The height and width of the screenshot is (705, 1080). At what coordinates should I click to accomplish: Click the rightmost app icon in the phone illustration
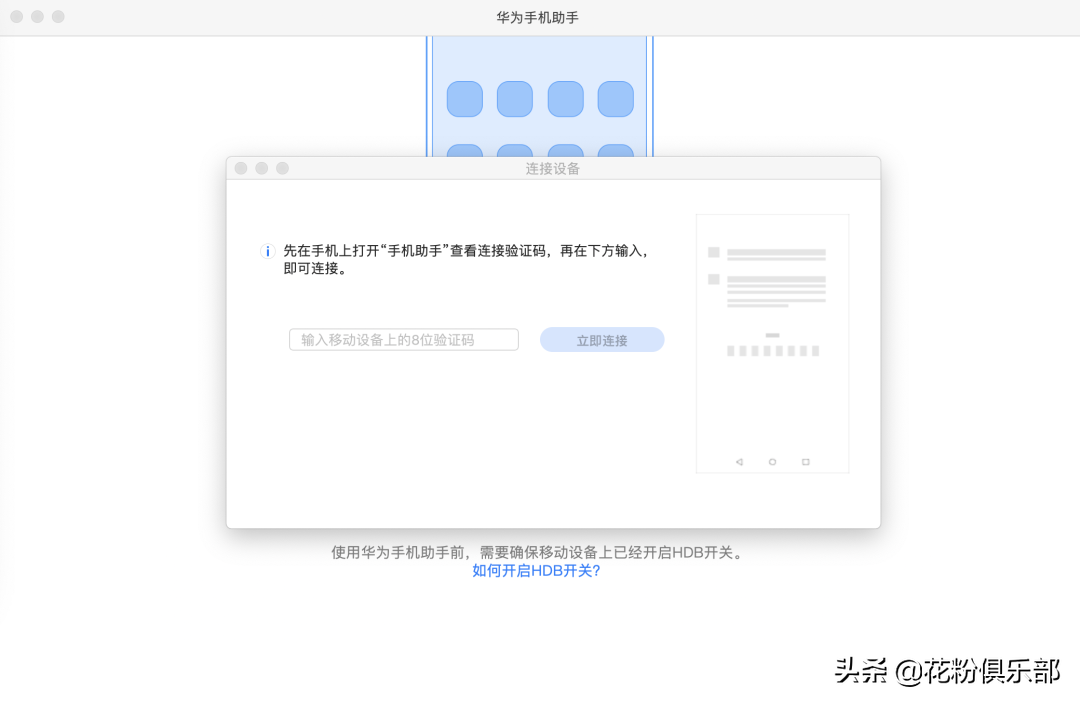pyautogui.click(x=616, y=99)
